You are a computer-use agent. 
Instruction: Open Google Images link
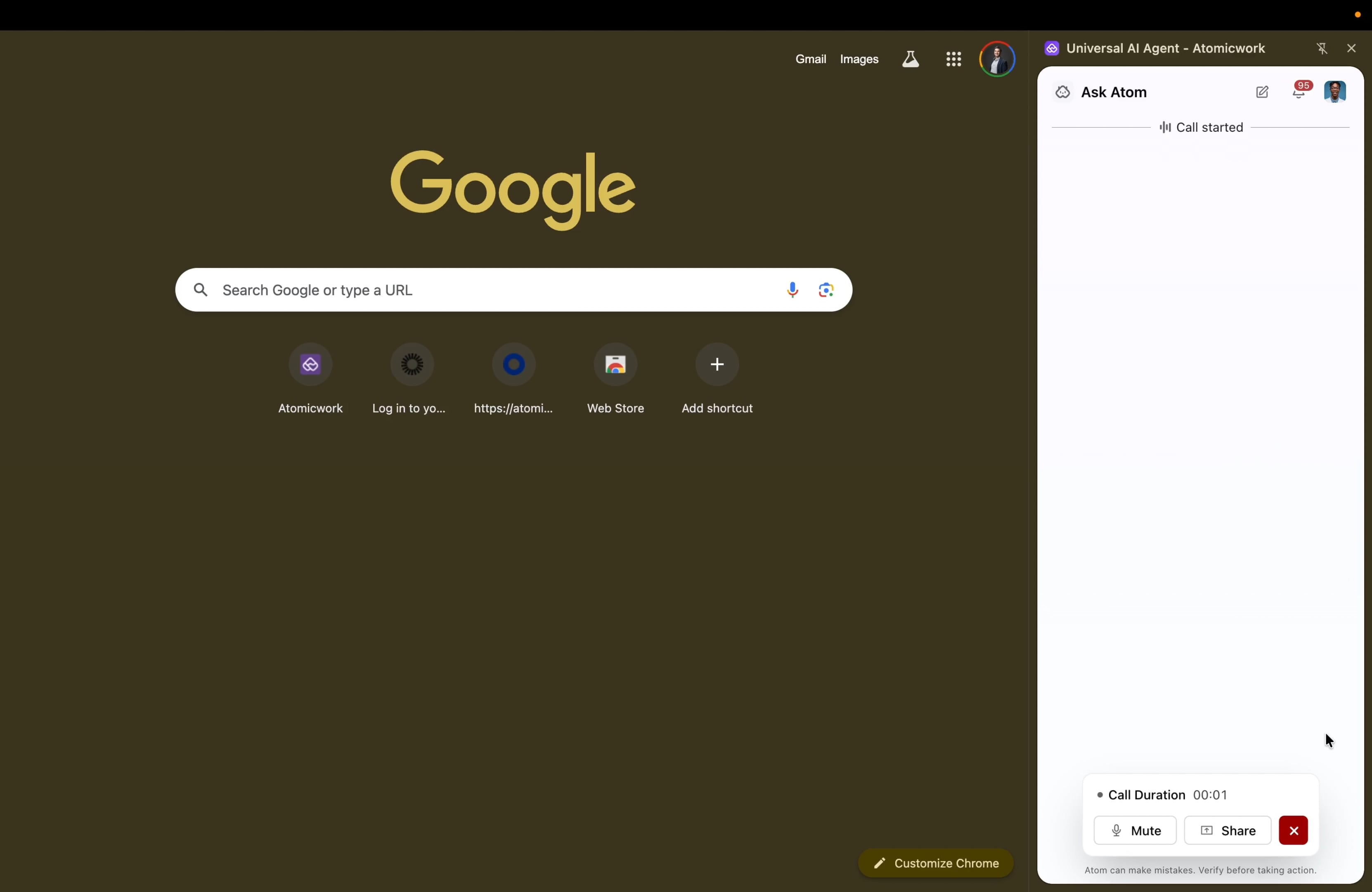point(859,59)
